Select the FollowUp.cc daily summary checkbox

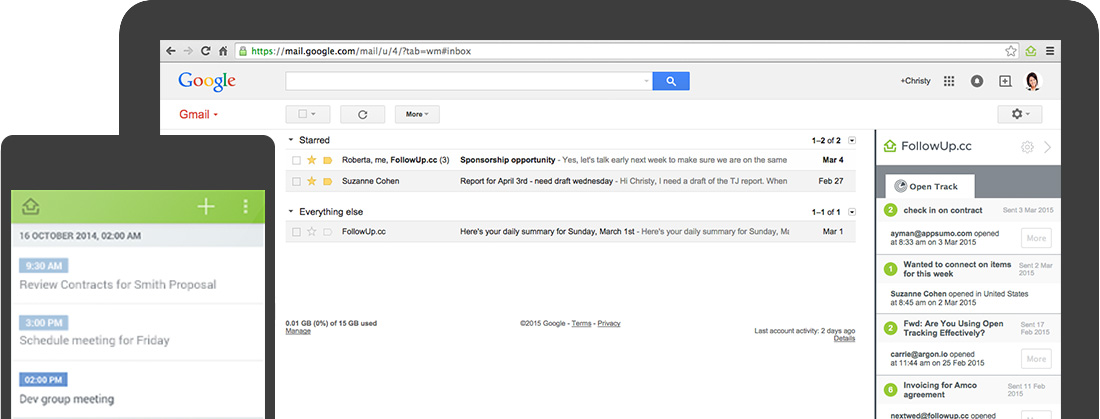(x=296, y=232)
